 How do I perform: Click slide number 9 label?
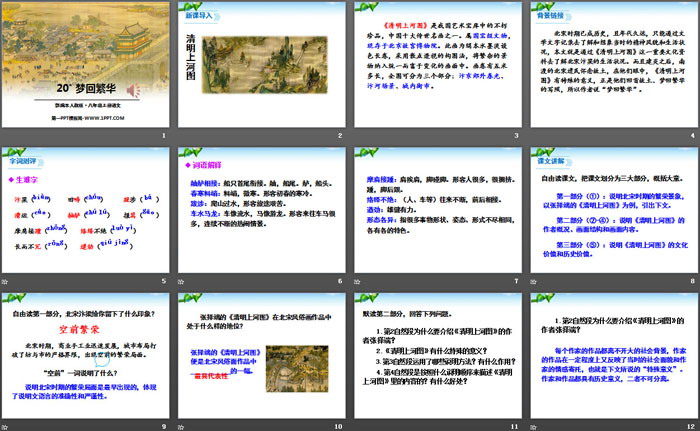pyautogui.click(x=164, y=427)
